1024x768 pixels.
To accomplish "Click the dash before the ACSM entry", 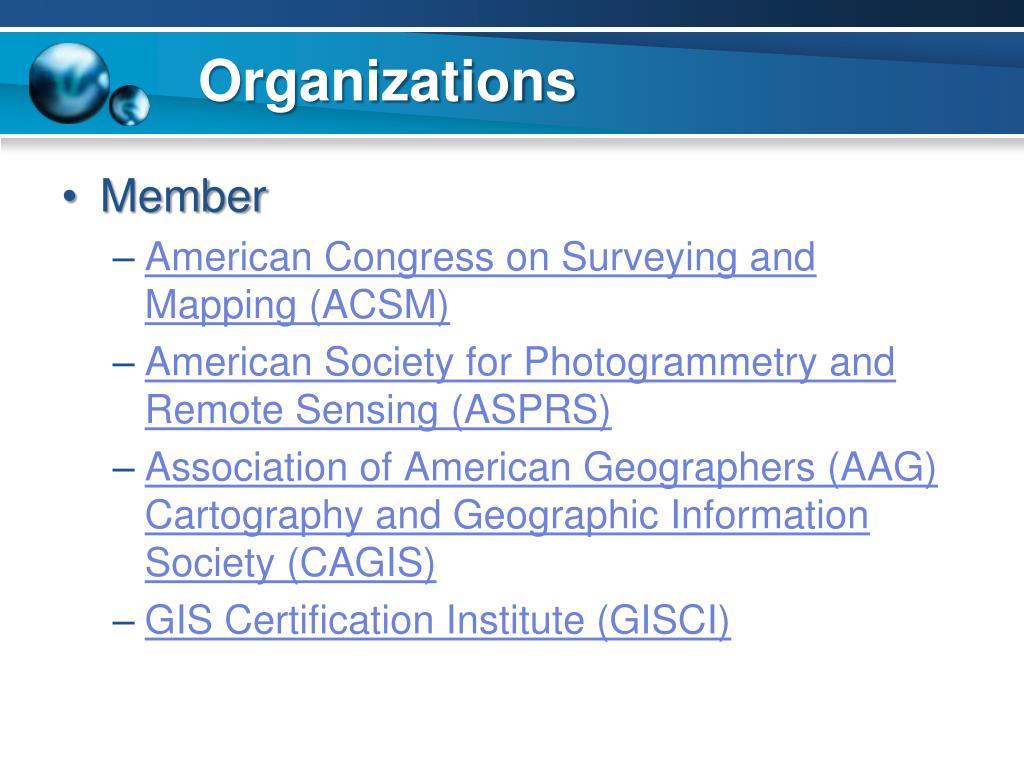I will [123, 259].
